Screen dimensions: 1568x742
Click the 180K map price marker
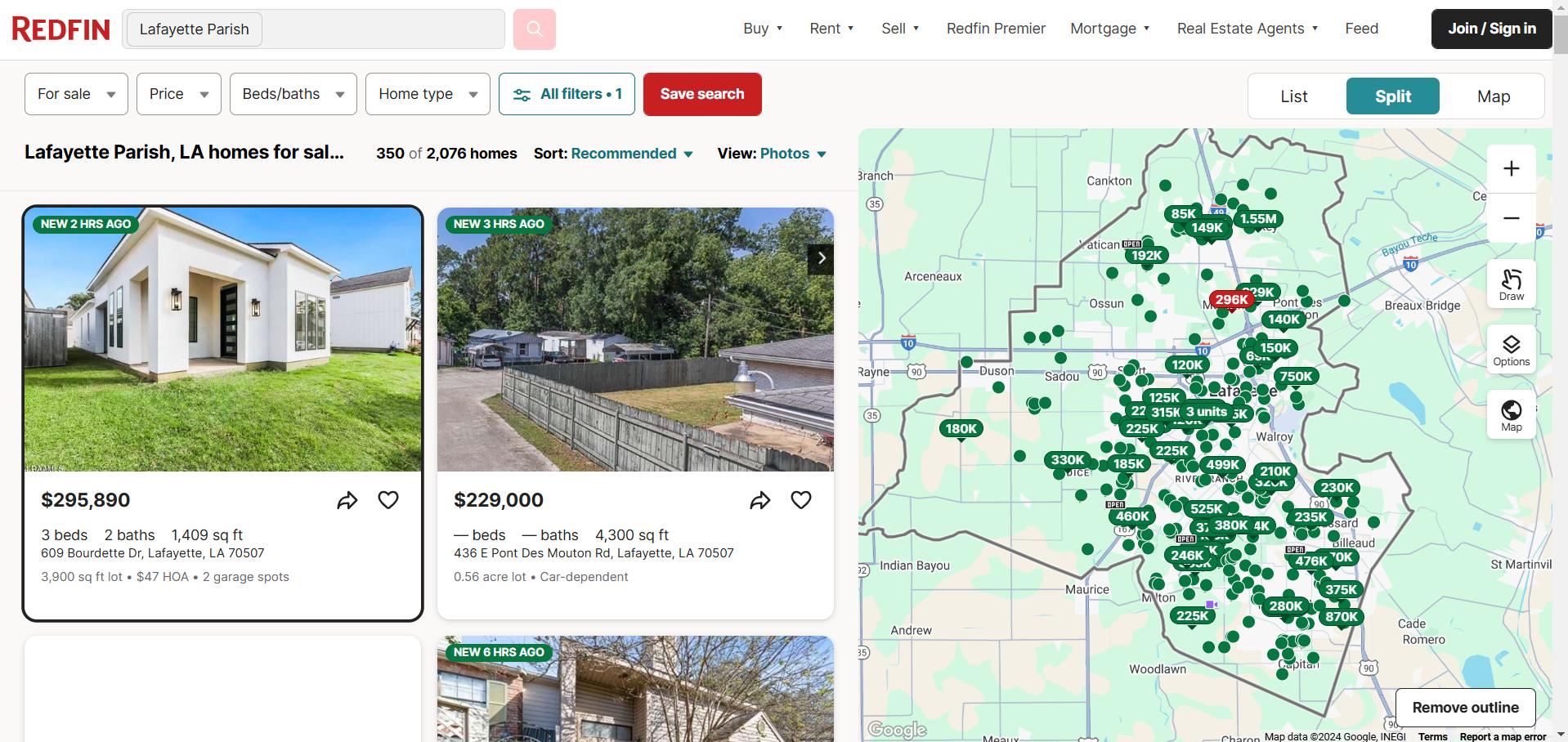pos(961,429)
